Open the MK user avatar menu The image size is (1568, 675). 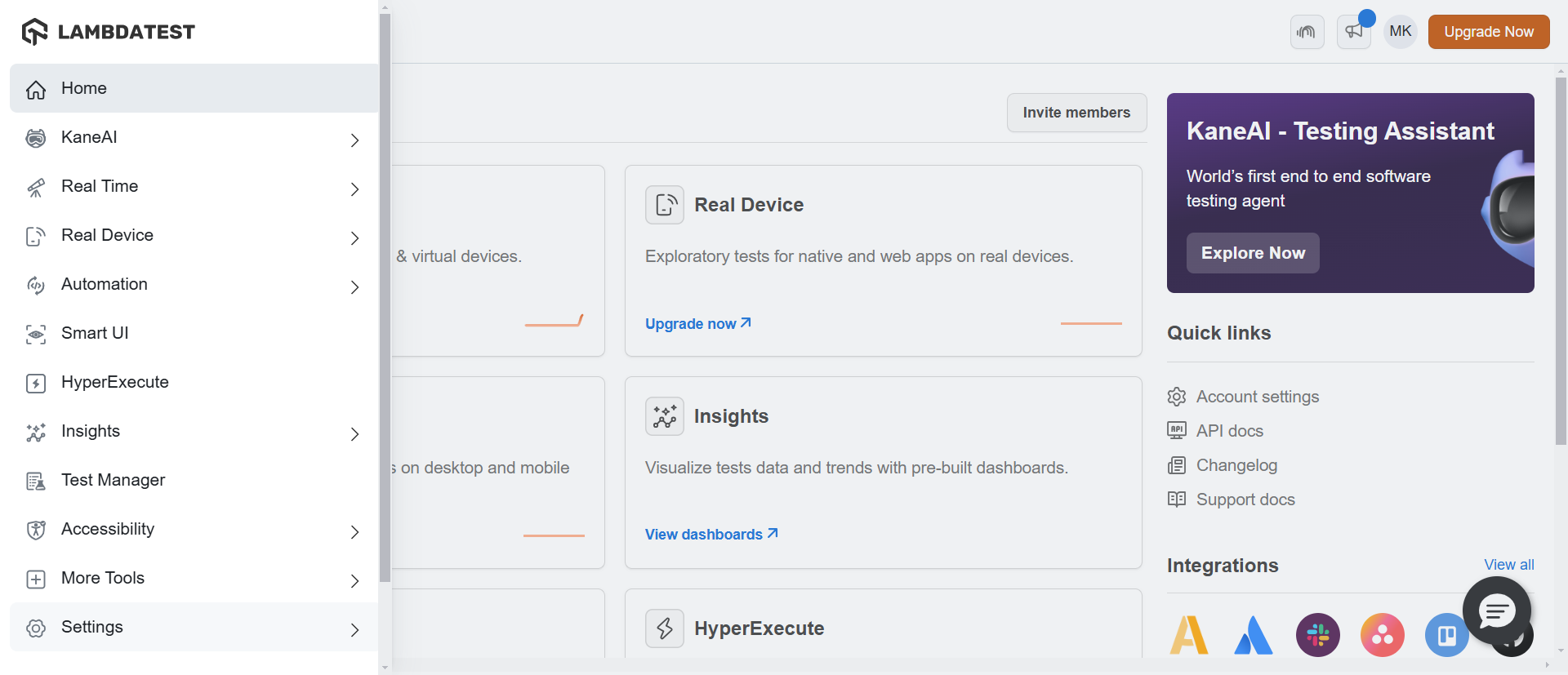point(1400,32)
